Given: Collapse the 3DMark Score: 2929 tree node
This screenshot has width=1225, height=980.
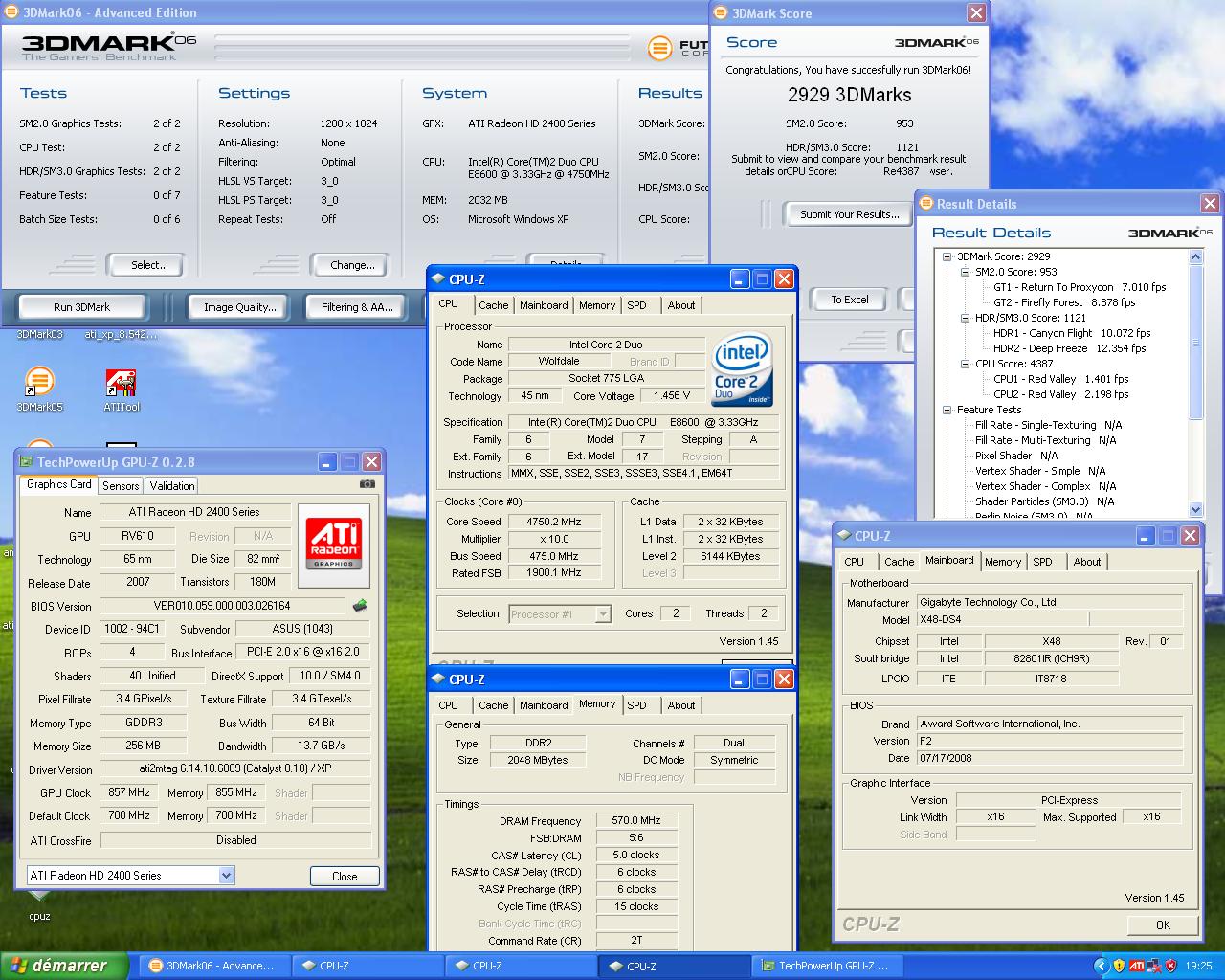Looking at the screenshot, I should [x=947, y=256].
